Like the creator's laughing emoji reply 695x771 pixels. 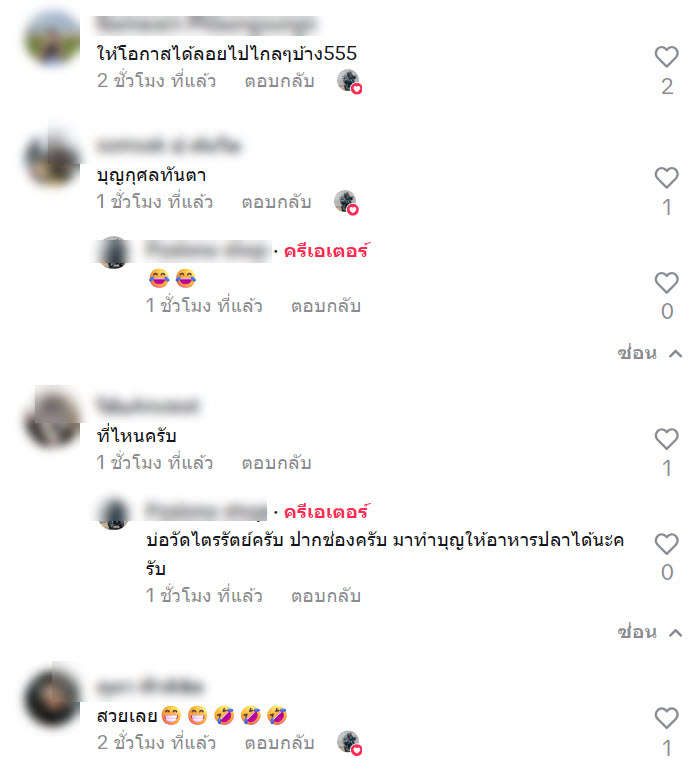pos(666,283)
